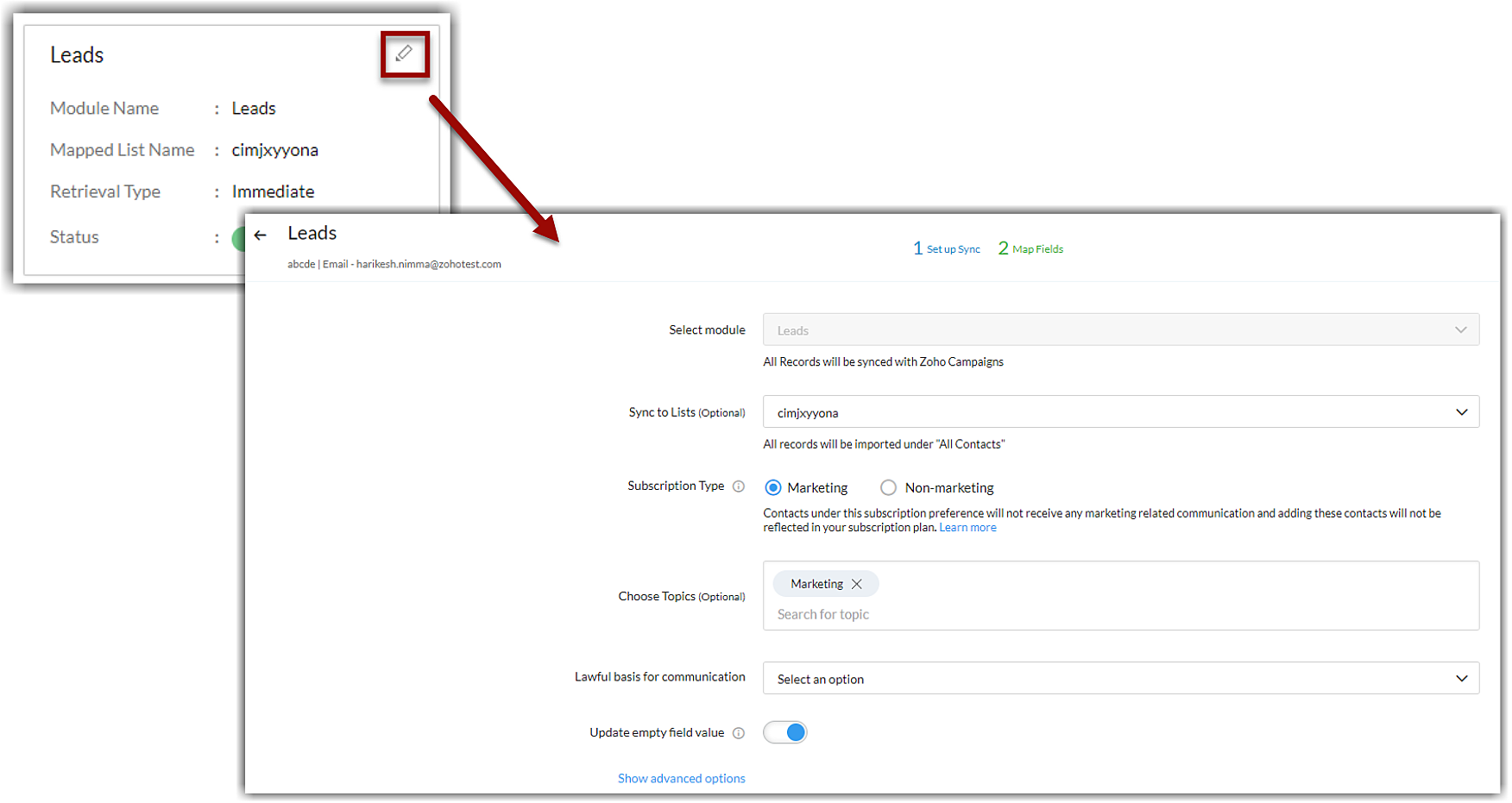
Task: Click the green Status indicator on Leads card
Action: click(239, 238)
